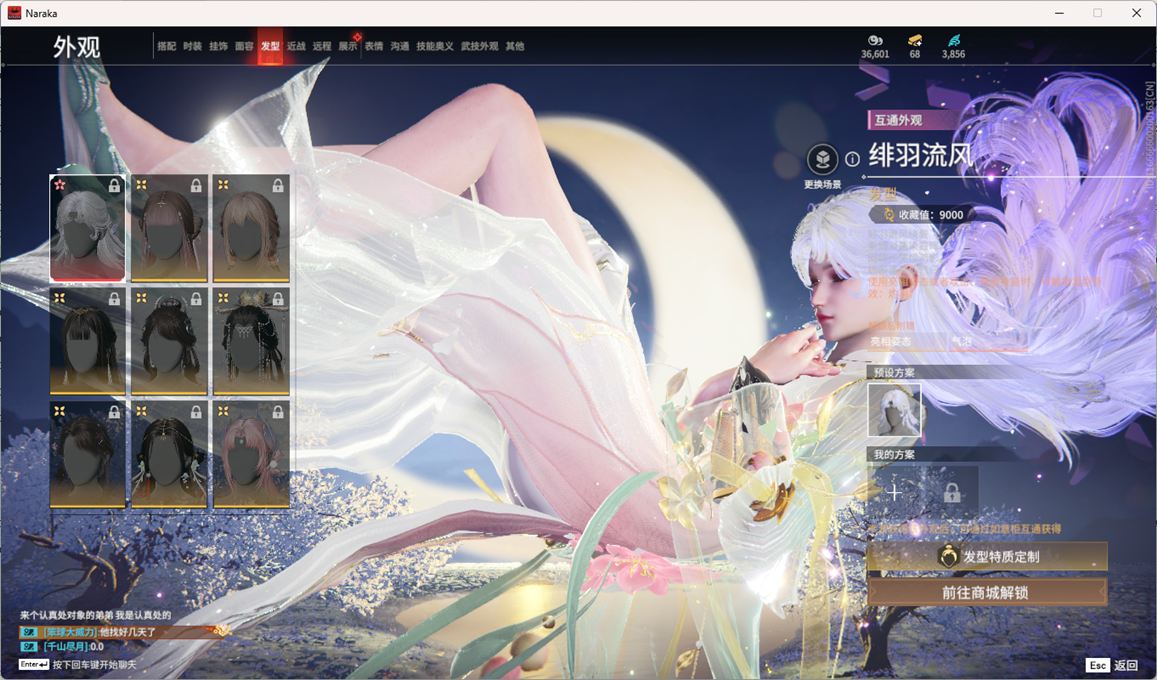Select the pink-haired hairstyle card
This screenshot has width=1157, height=680.
[x=251, y=455]
